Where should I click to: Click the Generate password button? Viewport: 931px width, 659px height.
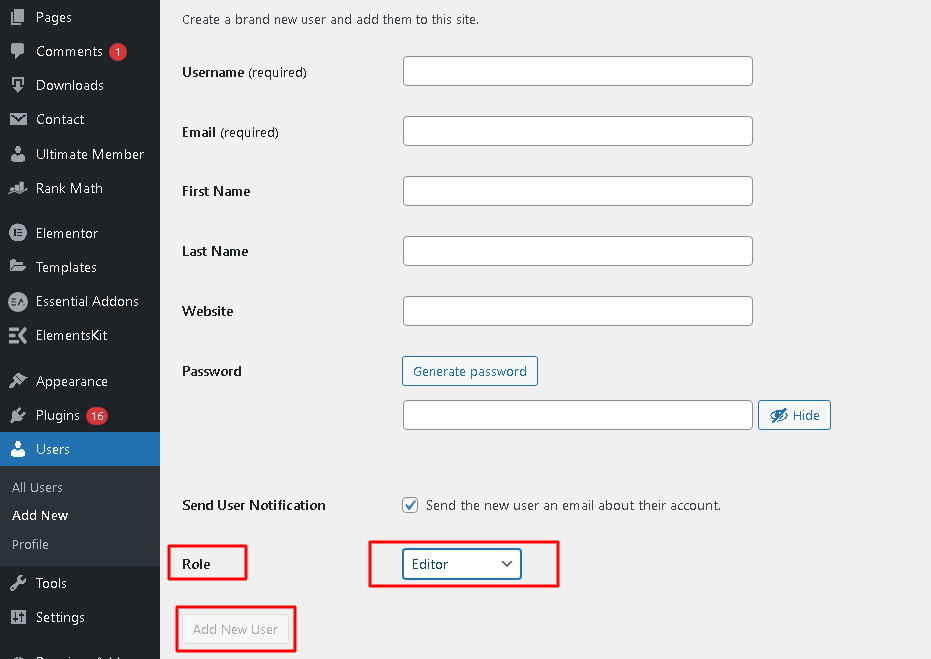tap(469, 371)
